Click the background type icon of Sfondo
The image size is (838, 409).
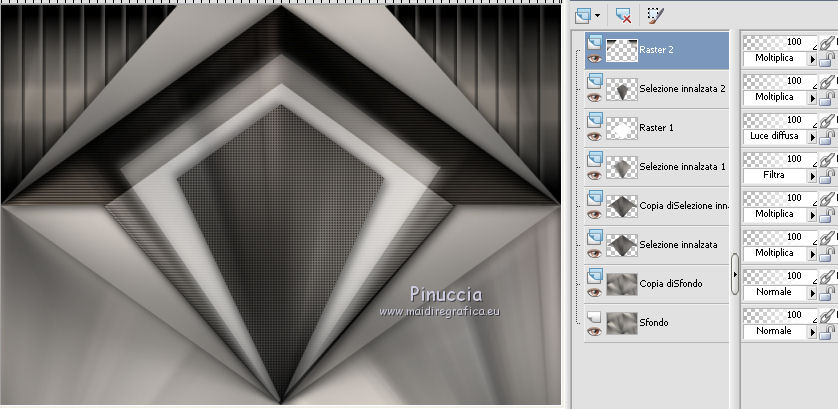[x=594, y=317]
